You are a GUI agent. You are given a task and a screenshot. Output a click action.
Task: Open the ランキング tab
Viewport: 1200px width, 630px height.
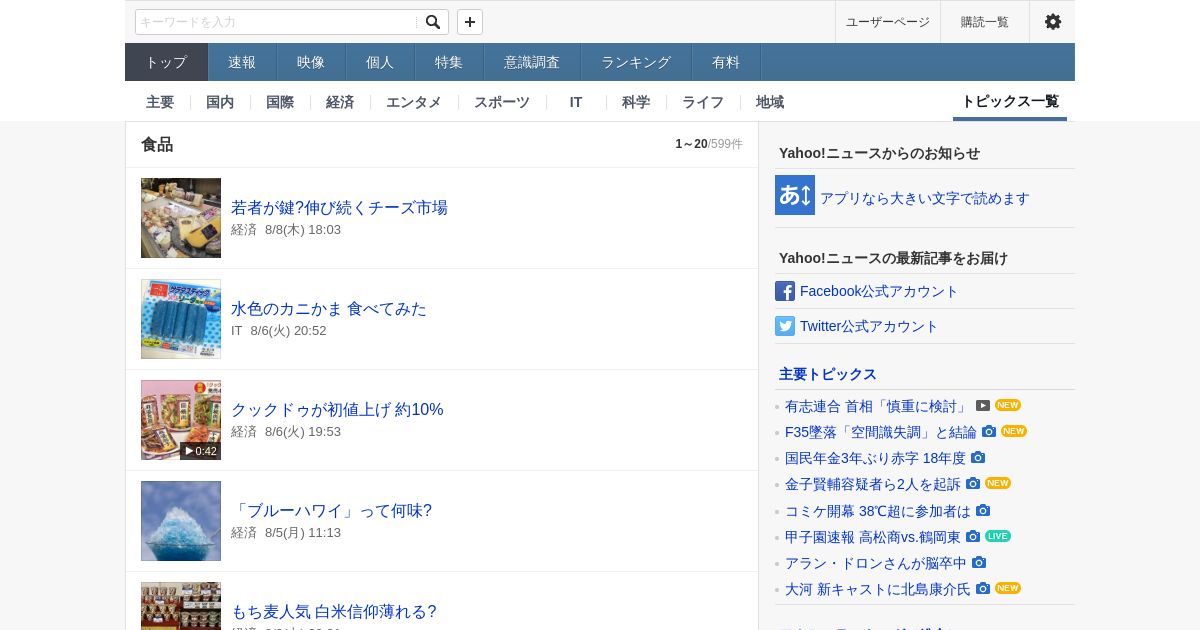tap(636, 62)
